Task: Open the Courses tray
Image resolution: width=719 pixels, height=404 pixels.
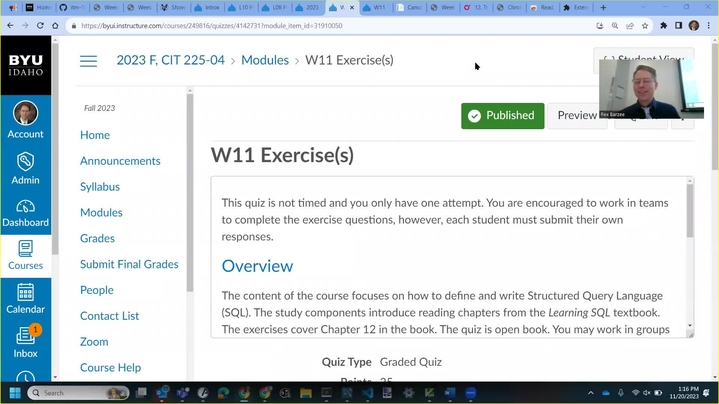Action: click(x=25, y=255)
